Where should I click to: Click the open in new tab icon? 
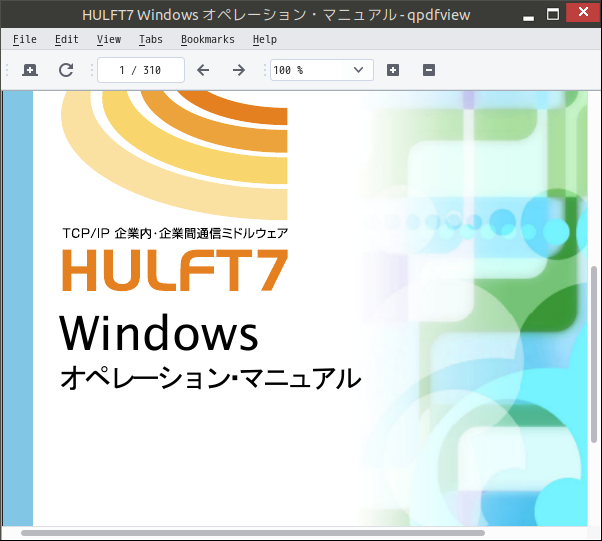pyautogui.click(x=30, y=70)
